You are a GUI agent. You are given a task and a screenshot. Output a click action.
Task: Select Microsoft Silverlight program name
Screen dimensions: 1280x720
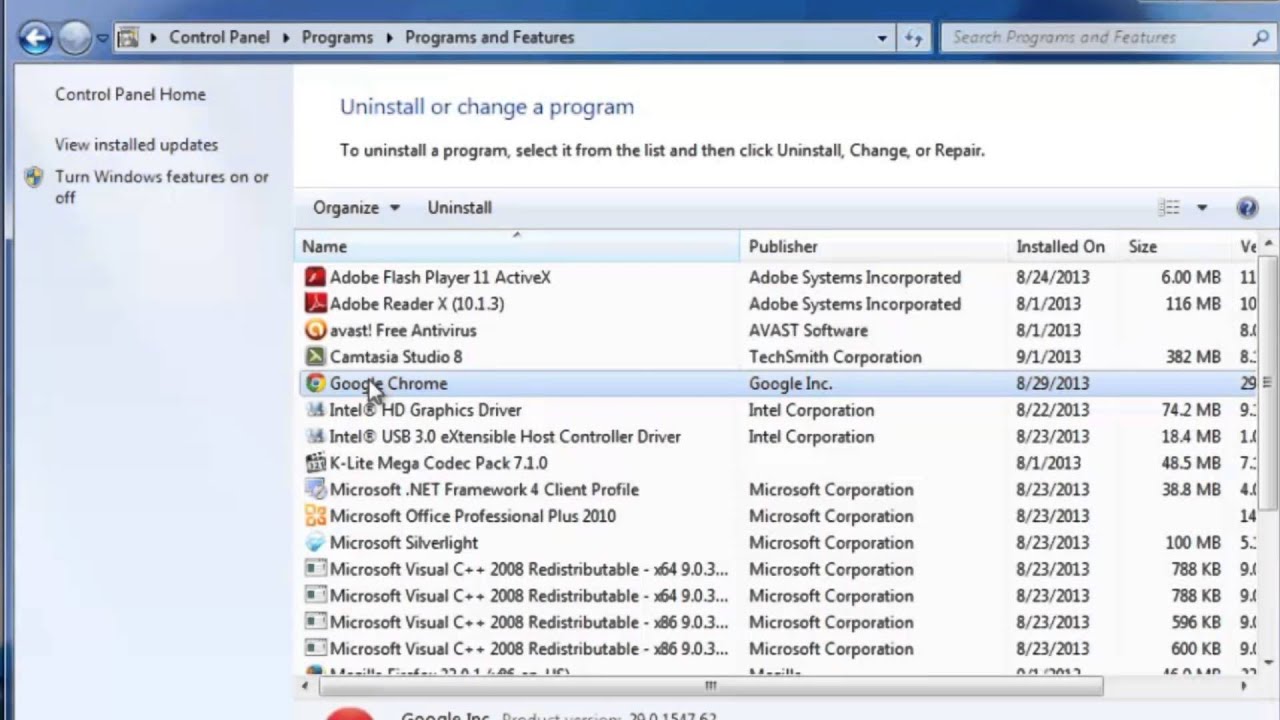[404, 543]
